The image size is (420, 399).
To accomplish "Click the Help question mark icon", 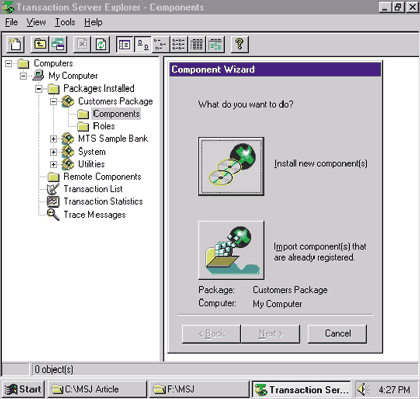I will click(x=239, y=44).
